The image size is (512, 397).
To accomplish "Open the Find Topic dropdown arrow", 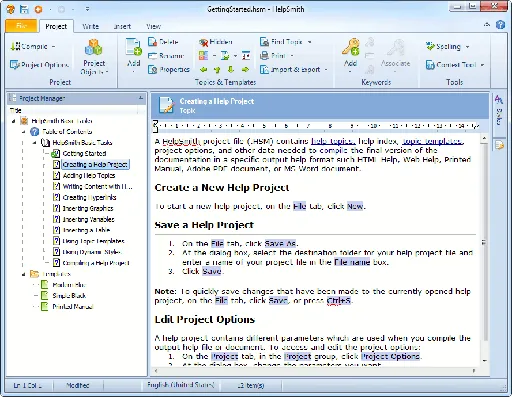I will coord(310,42).
